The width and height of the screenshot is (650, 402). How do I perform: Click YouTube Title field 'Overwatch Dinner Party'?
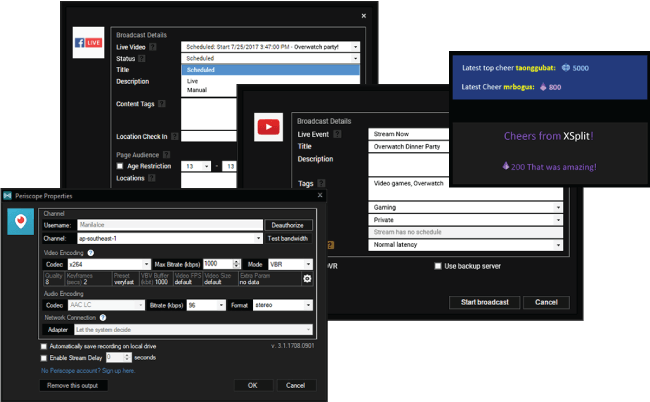pyautogui.click(x=409, y=146)
